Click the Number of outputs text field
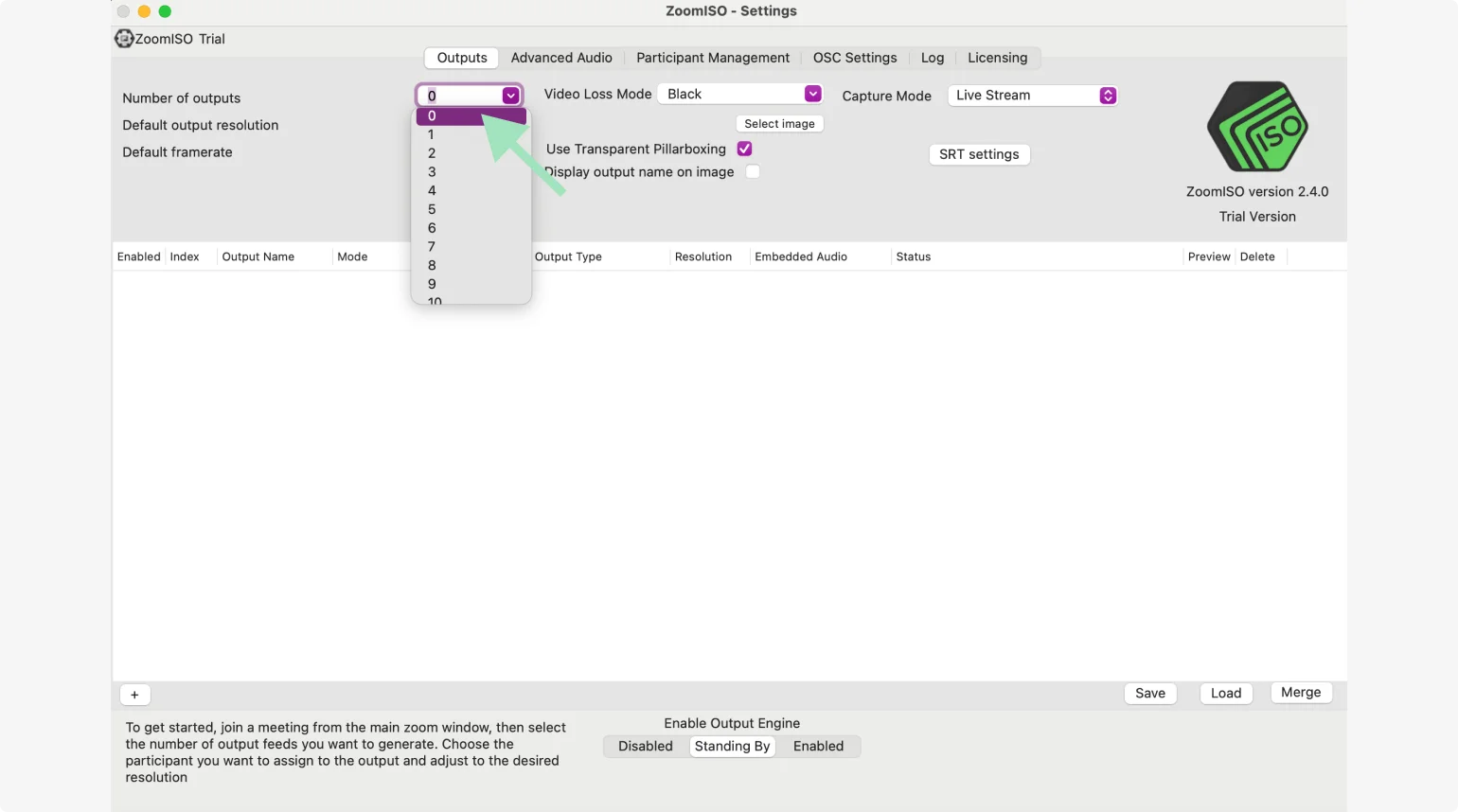Screen dimensions: 1458x812 click(461, 96)
